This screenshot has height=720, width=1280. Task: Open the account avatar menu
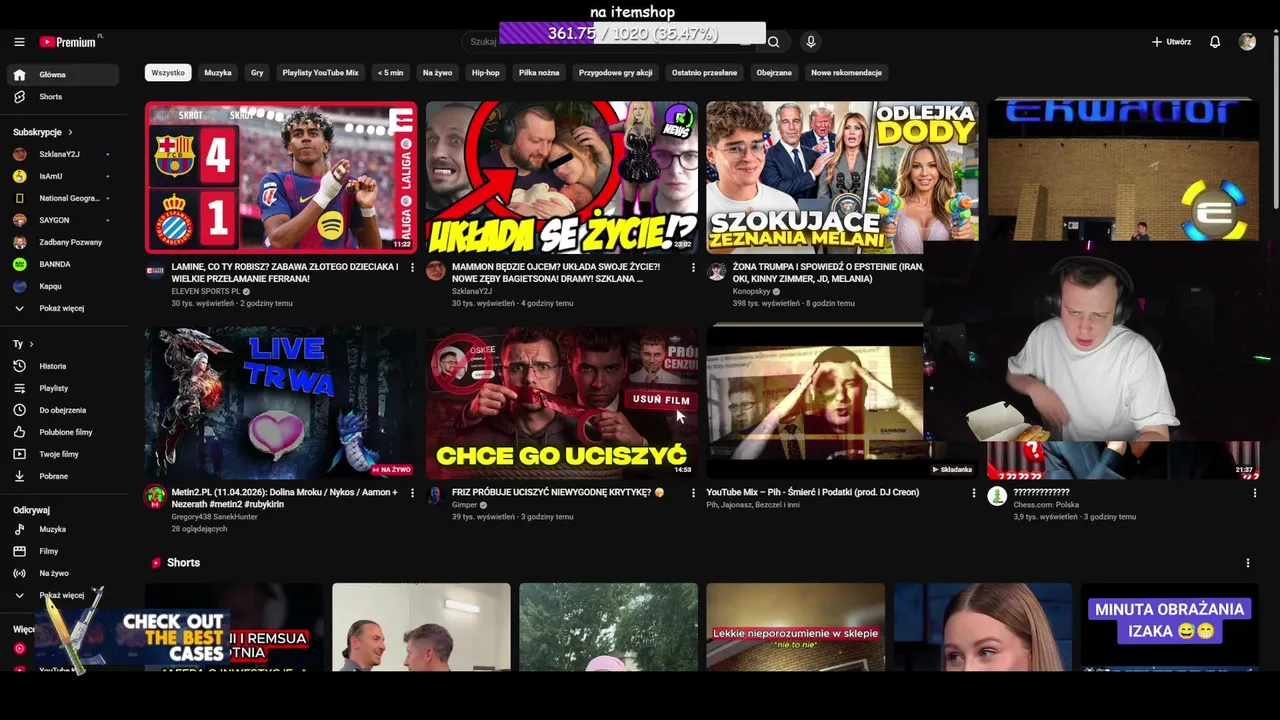pos(1247,42)
